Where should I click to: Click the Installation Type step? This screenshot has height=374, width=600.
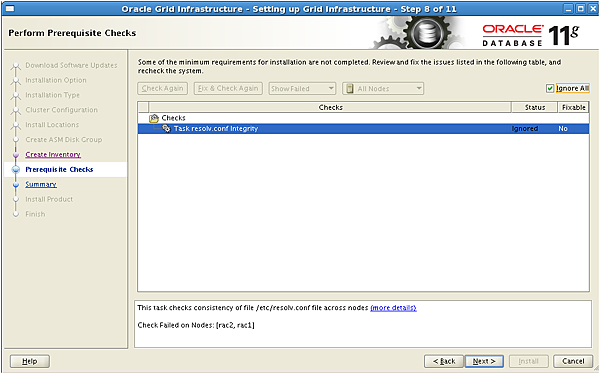pyautogui.click(x=52, y=95)
